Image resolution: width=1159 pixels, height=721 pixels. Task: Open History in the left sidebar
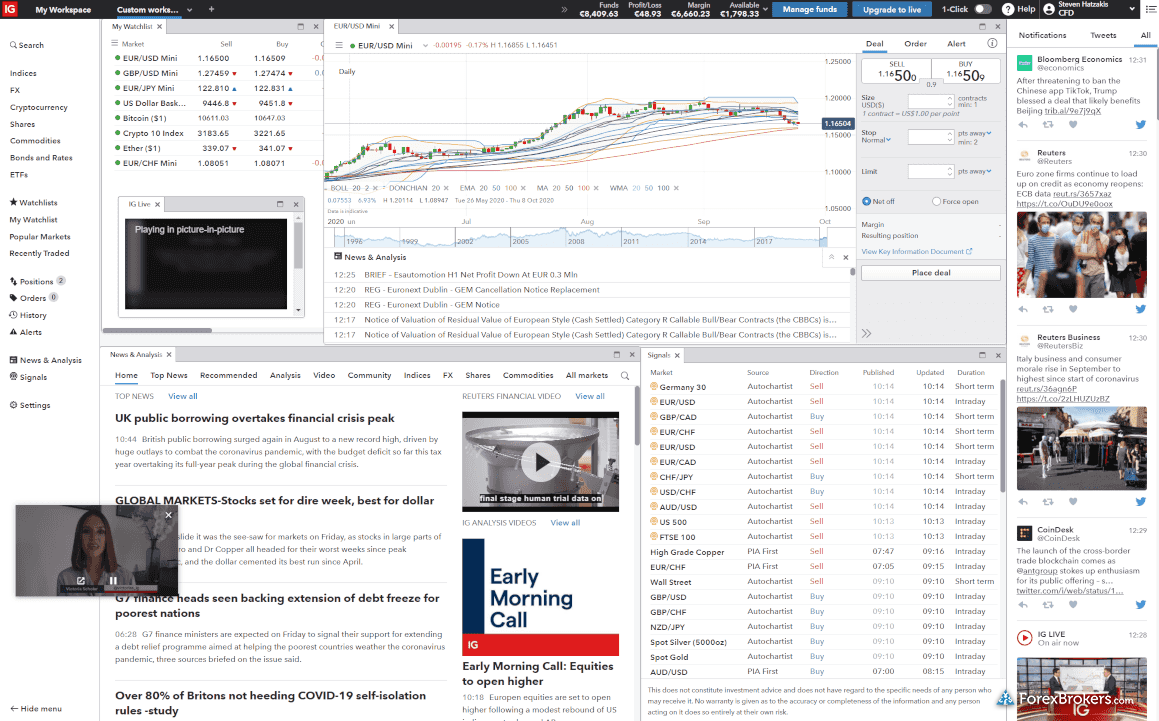coord(28,315)
